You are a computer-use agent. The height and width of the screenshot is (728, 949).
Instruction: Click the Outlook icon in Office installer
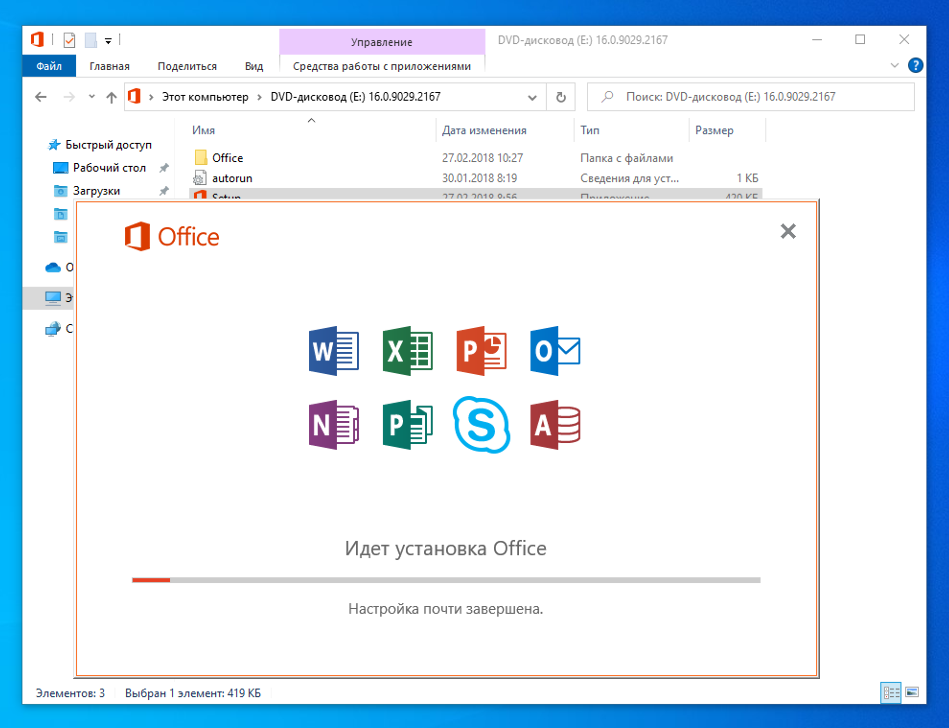(555, 351)
